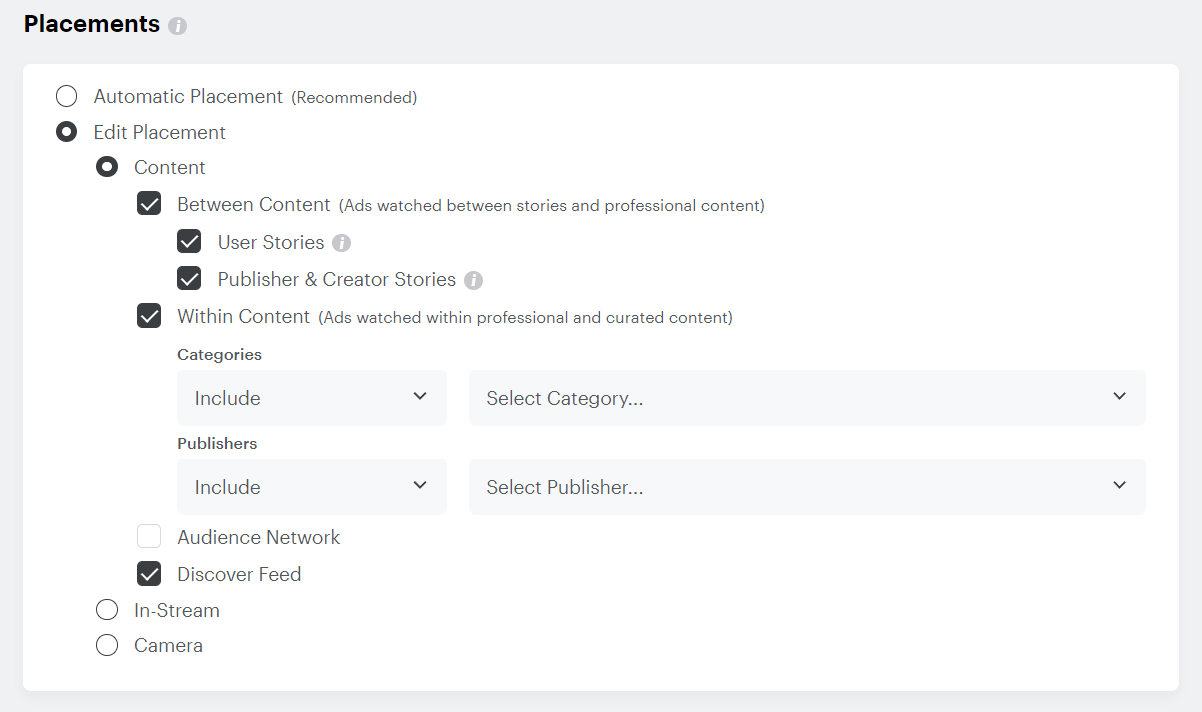This screenshot has width=1202, height=712.
Task: Click the Publishers label
Action: 217,443
